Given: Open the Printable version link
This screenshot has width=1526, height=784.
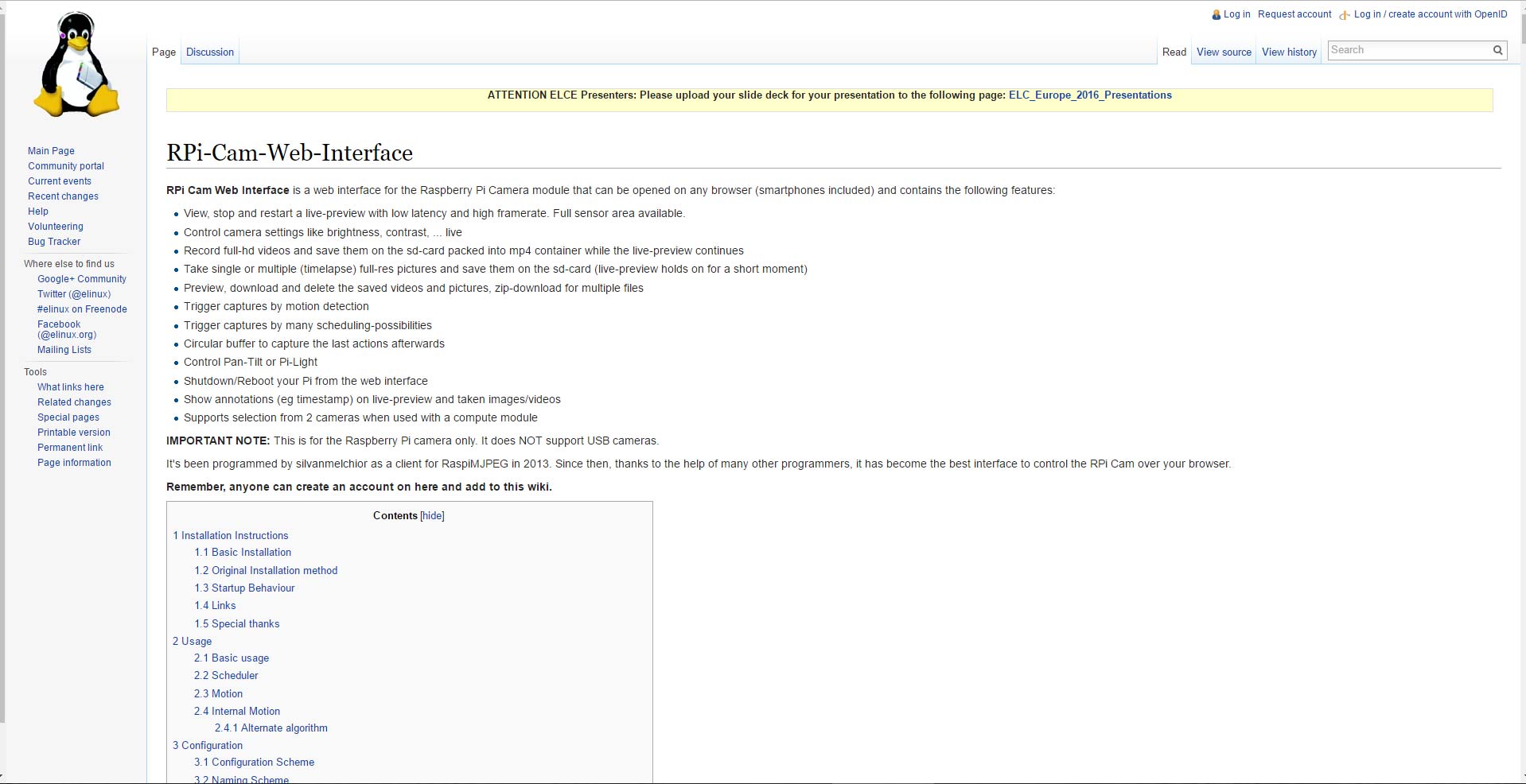Looking at the screenshot, I should point(74,433).
